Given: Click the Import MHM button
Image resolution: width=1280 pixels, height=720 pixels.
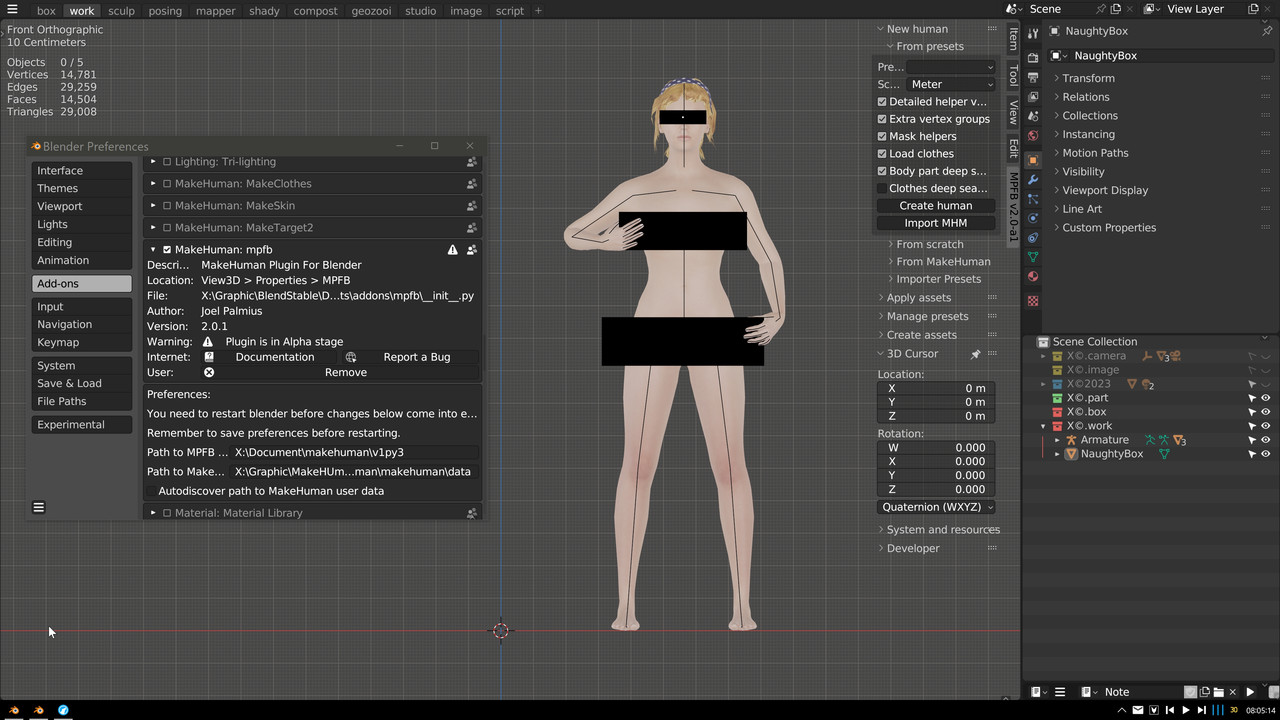Looking at the screenshot, I should (x=936, y=224).
